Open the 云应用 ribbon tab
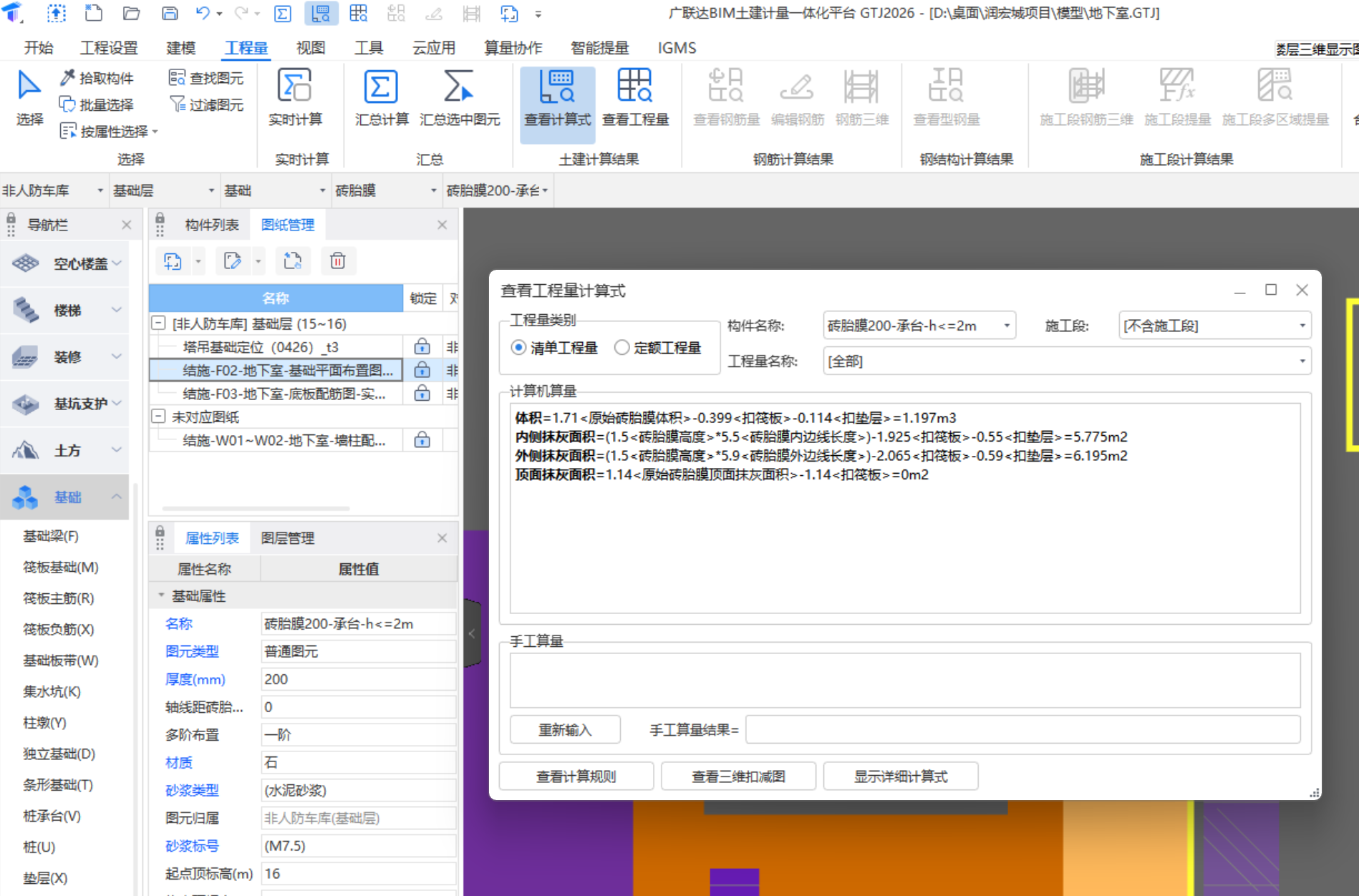1359x896 pixels. [x=434, y=48]
